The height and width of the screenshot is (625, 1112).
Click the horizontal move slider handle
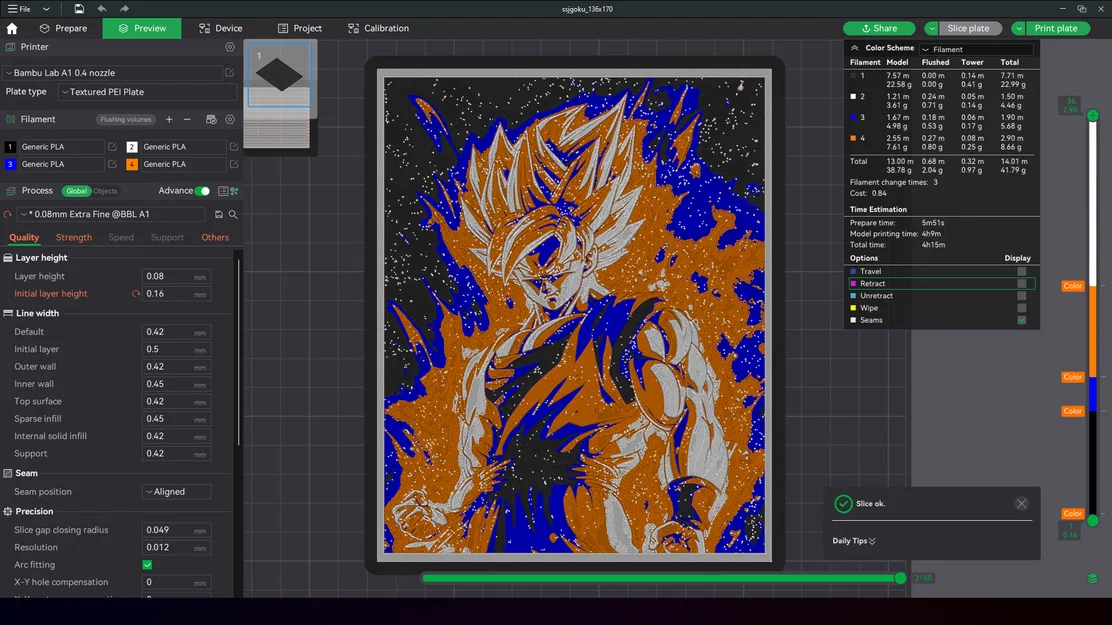[900, 578]
